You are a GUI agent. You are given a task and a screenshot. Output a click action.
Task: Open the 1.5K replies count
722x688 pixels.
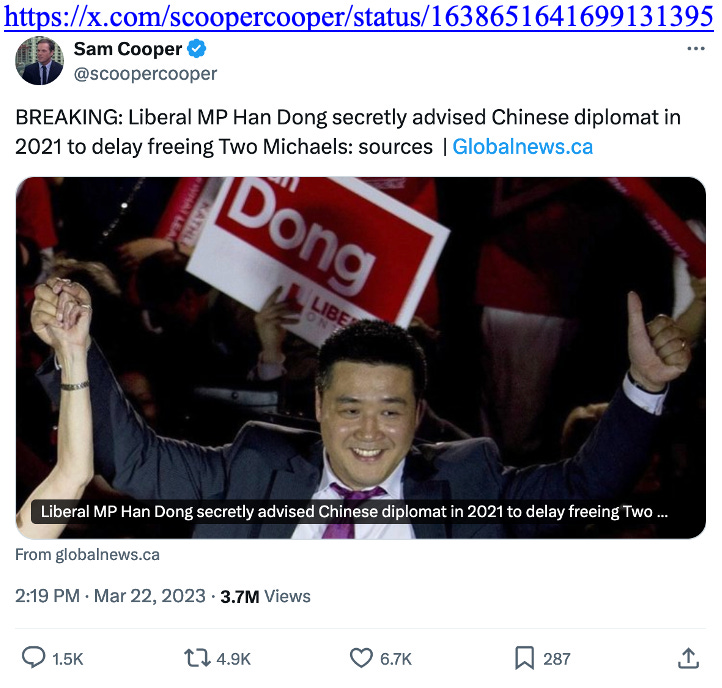pos(68,659)
